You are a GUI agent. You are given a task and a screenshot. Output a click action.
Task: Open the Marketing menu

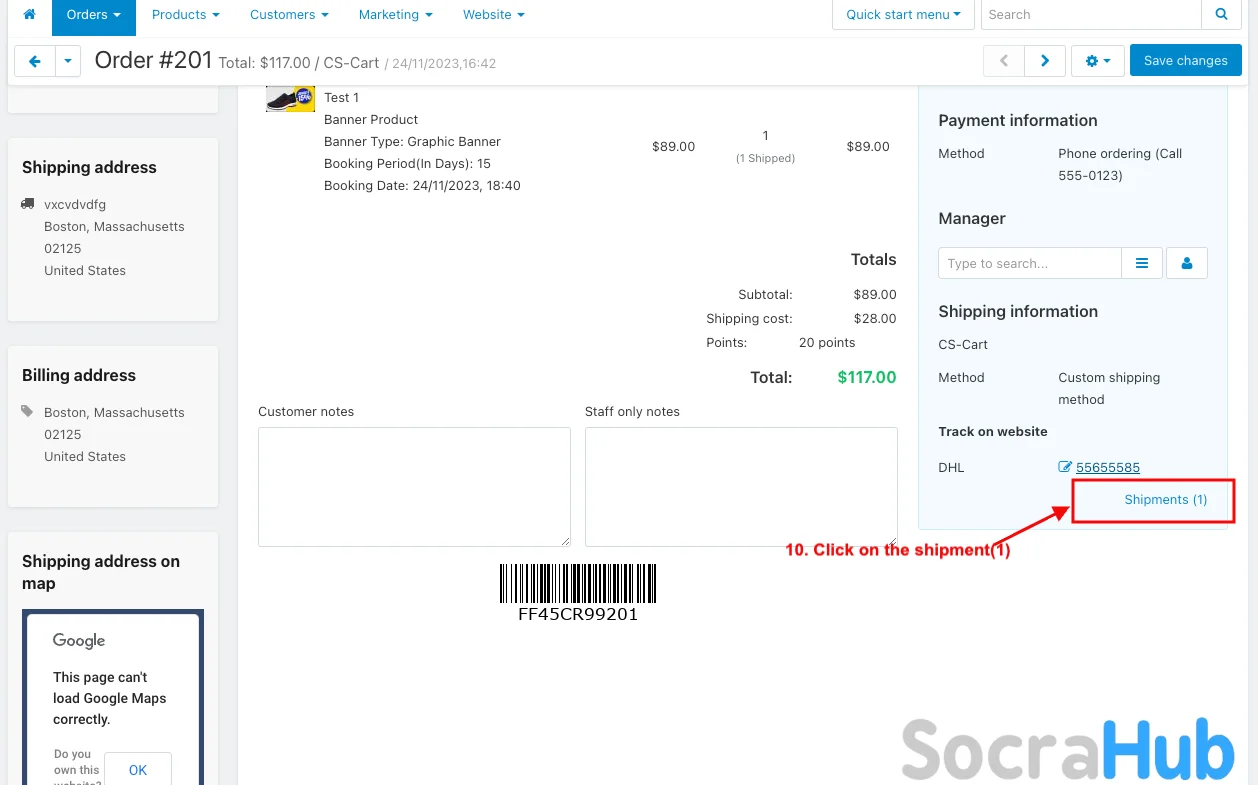[395, 15]
